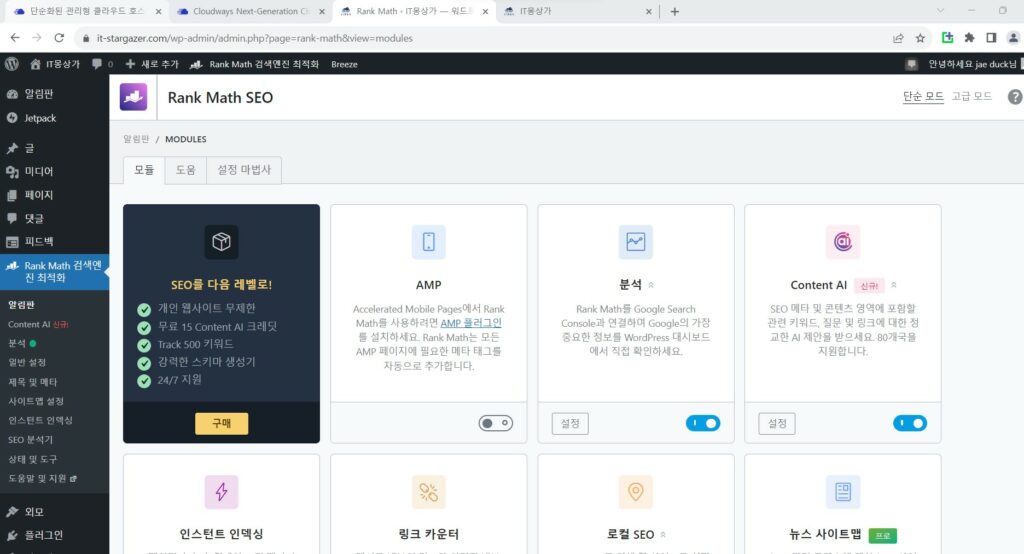Viewport: 1024px width, 554px height.
Task: Open 설정 for the Content AI module
Action: tap(777, 423)
